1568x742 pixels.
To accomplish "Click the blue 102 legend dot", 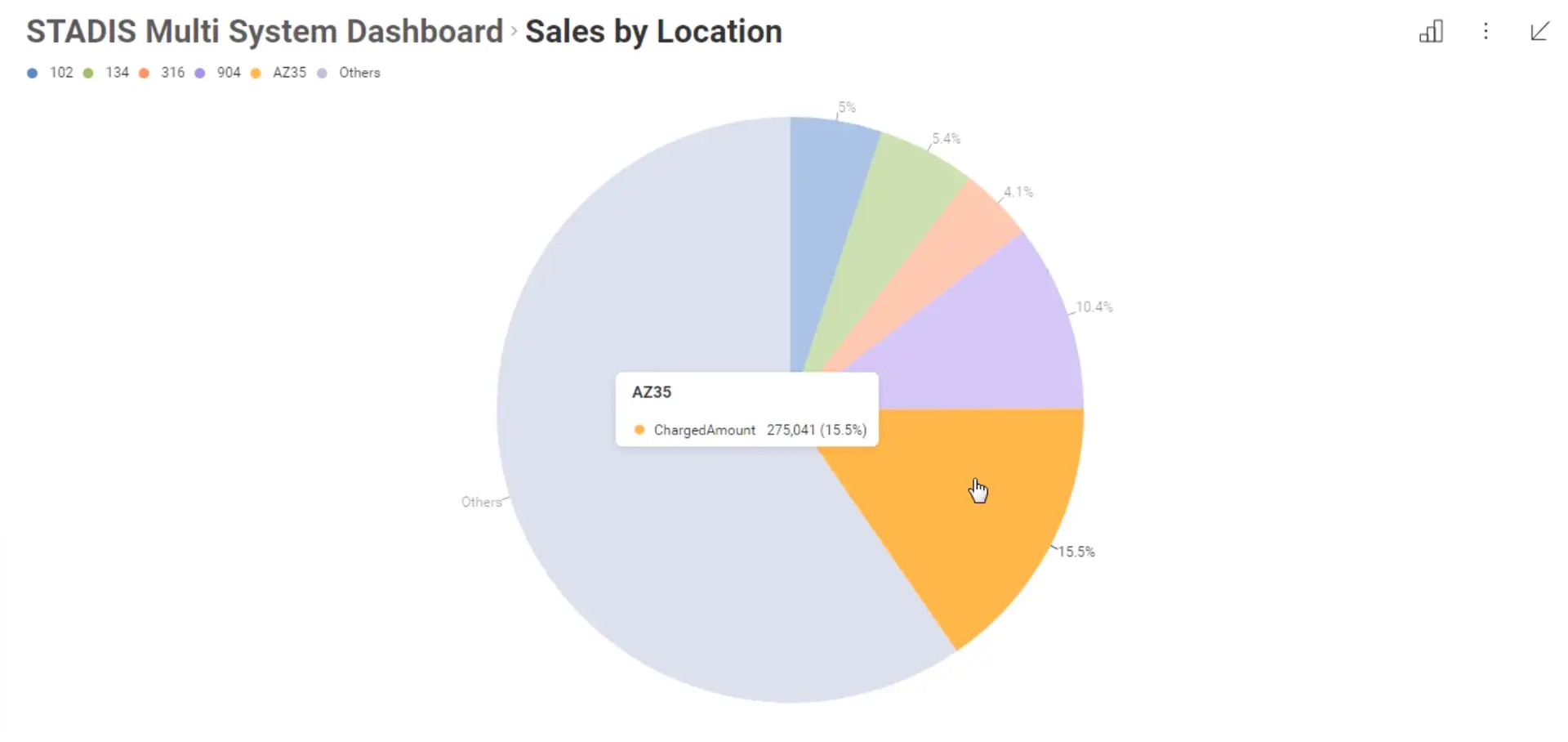I will click(x=31, y=73).
